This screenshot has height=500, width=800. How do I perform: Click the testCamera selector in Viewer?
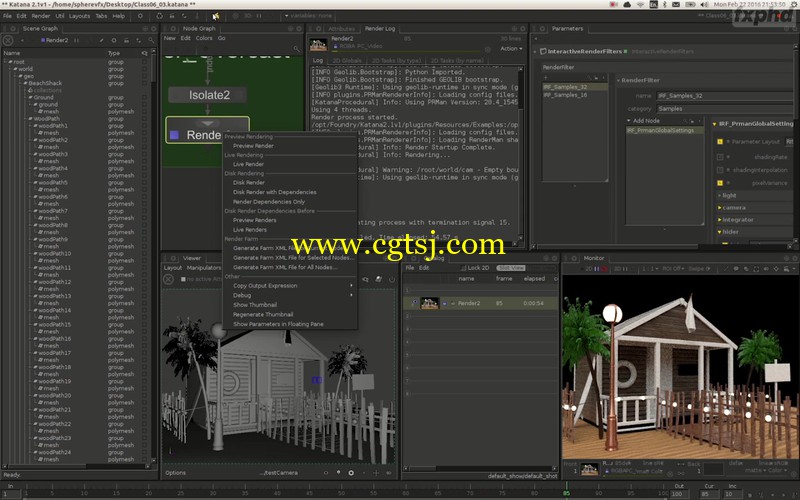[x=280, y=473]
